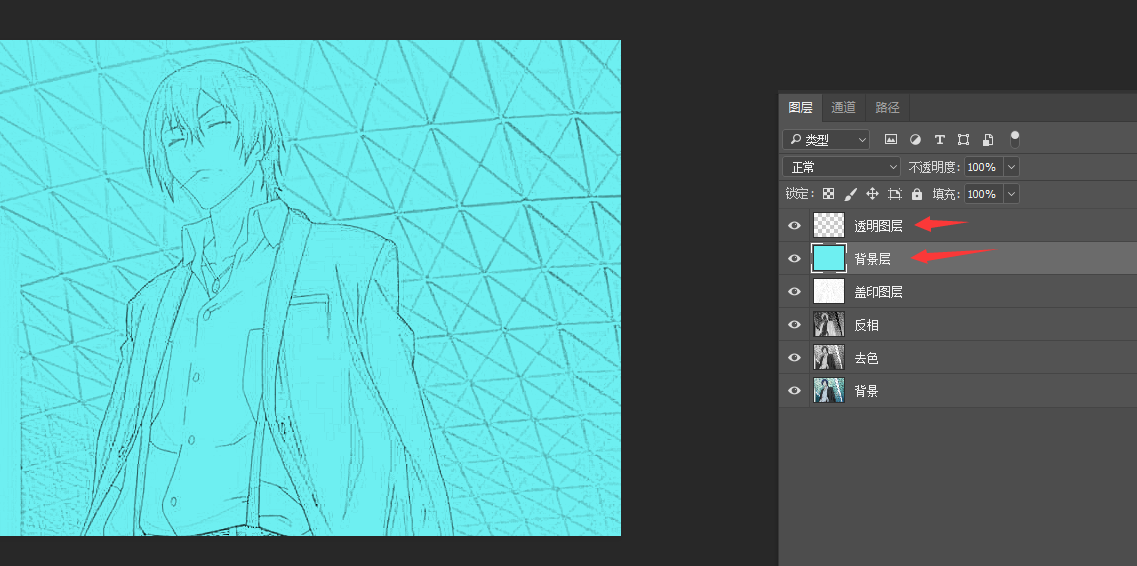Select the 背景 layer thumbnail
Image resolution: width=1137 pixels, height=566 pixels.
tap(829, 391)
